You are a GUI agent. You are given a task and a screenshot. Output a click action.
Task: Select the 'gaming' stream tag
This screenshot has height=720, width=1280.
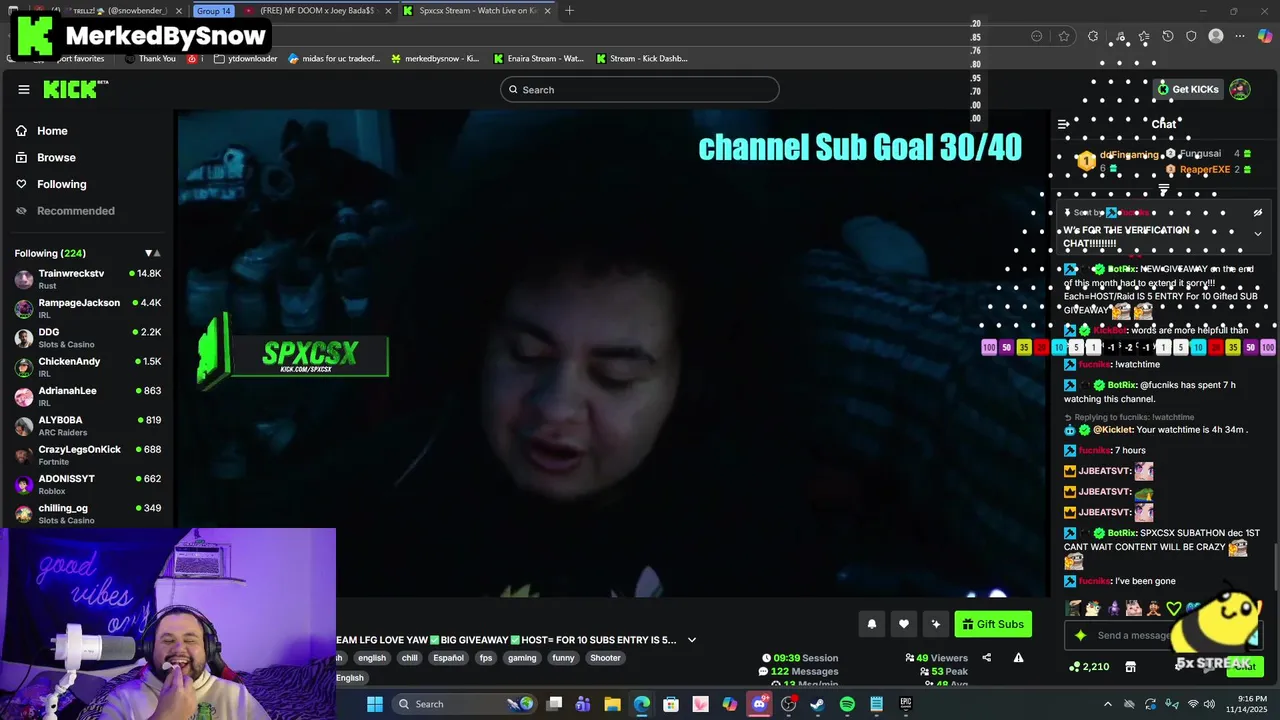[522, 658]
